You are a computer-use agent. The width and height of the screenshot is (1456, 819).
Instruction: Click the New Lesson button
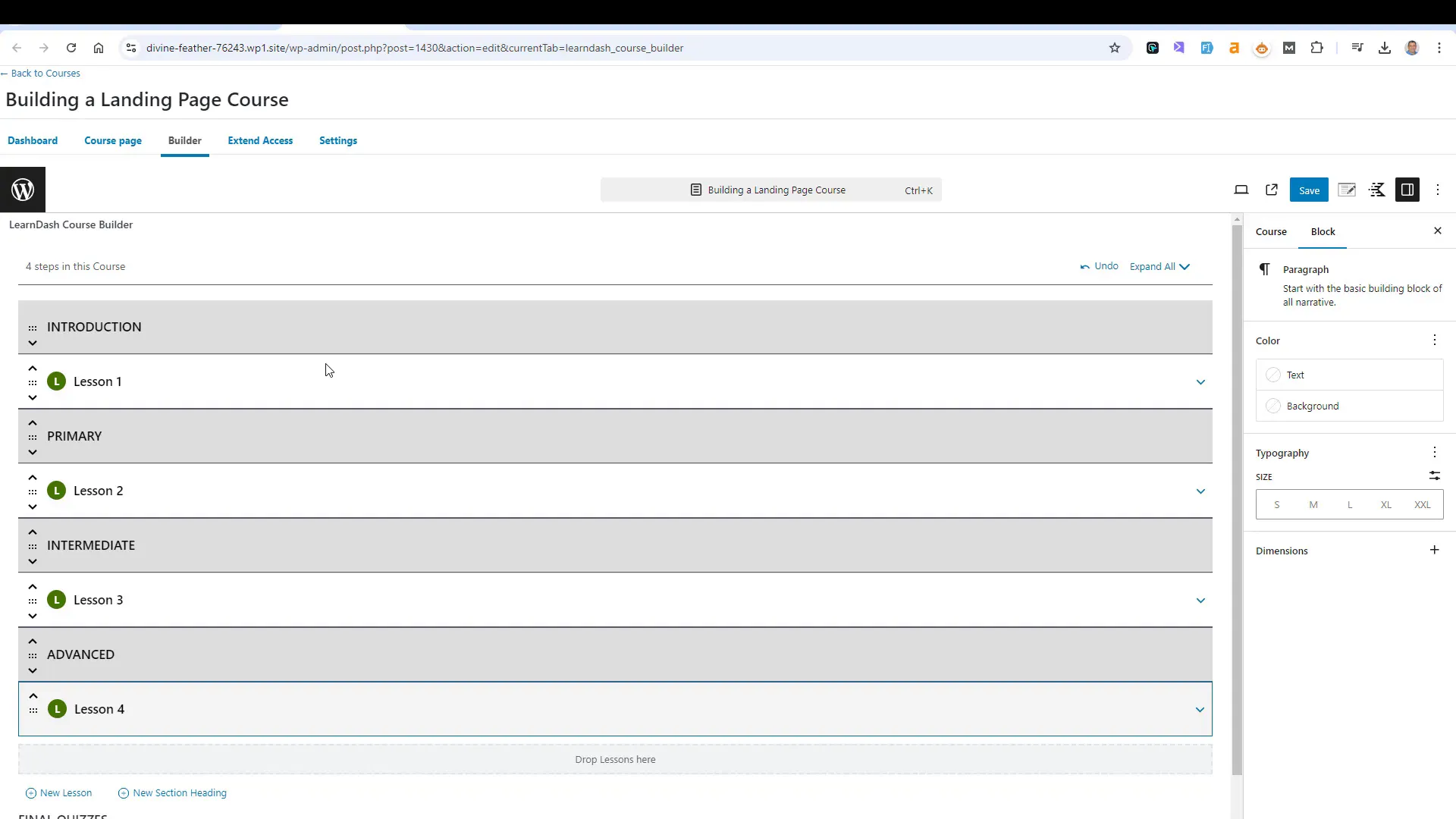coord(59,793)
